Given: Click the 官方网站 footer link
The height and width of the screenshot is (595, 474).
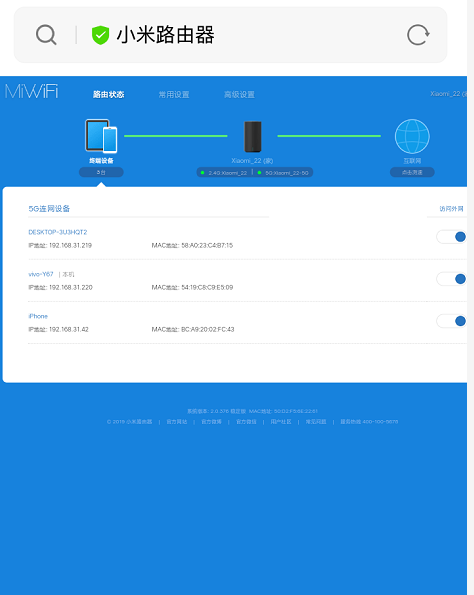Looking at the screenshot, I should pyautogui.click(x=177, y=422).
